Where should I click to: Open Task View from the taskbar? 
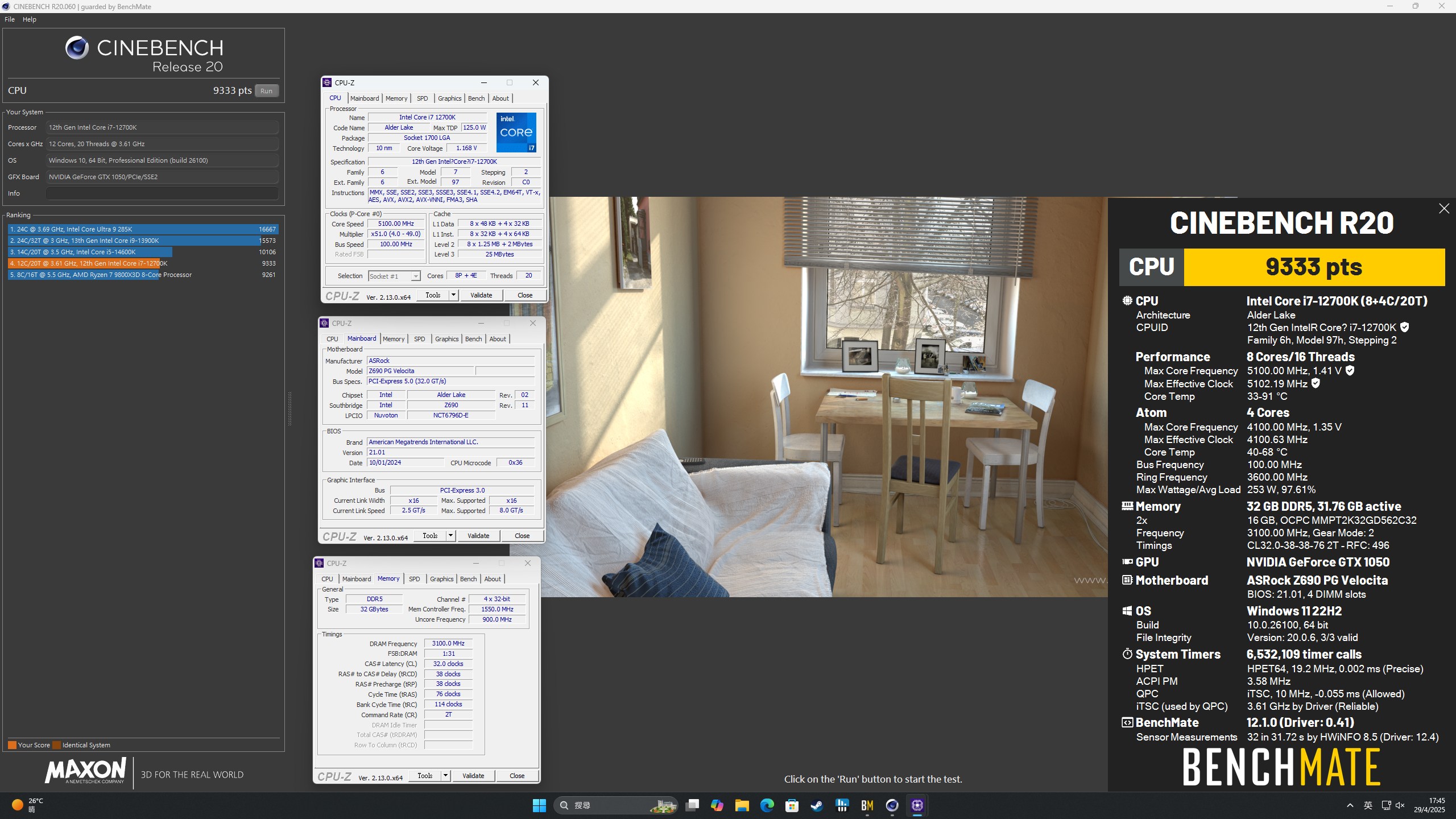692,805
